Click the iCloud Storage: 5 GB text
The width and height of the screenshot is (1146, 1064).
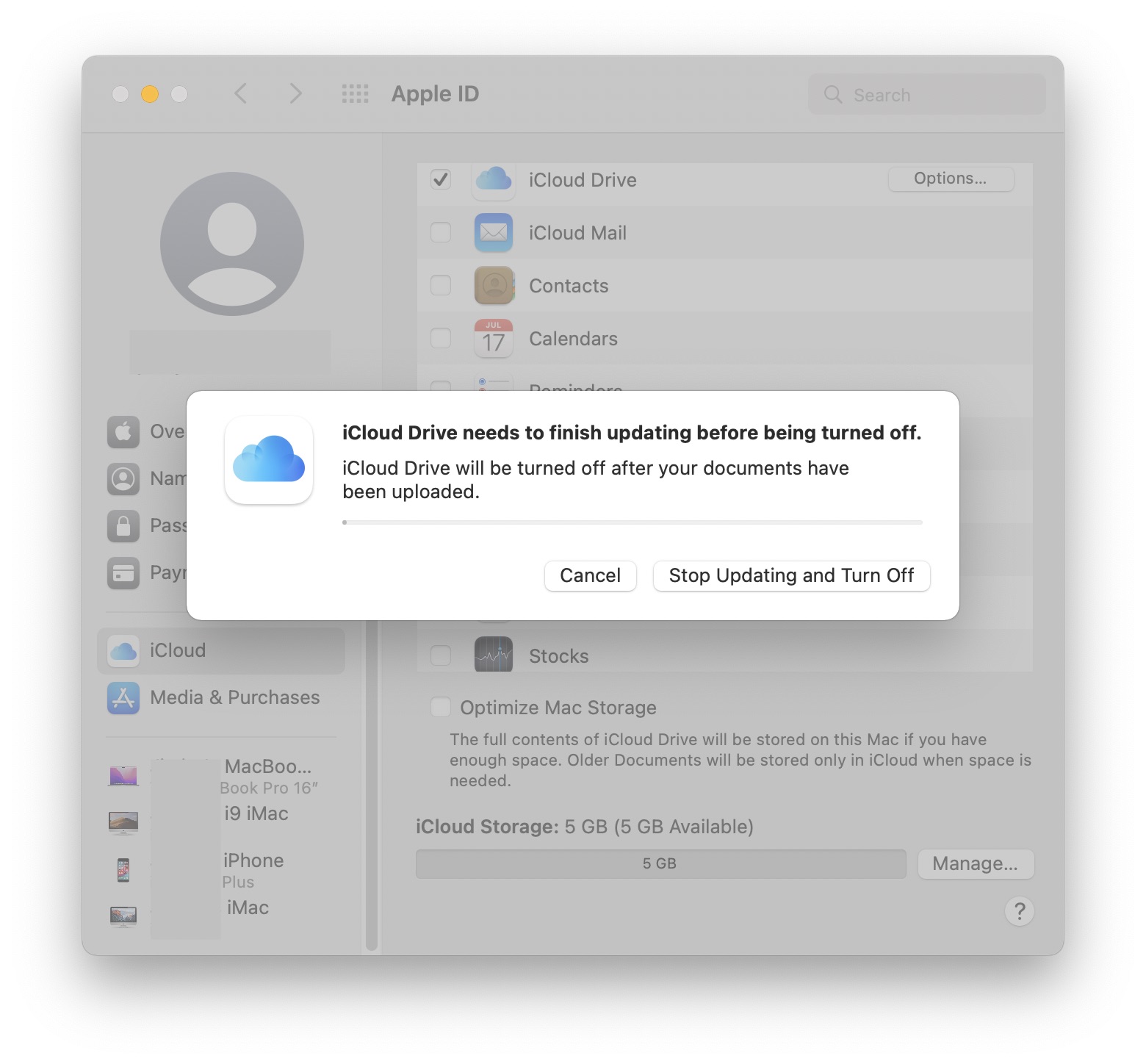click(x=585, y=827)
